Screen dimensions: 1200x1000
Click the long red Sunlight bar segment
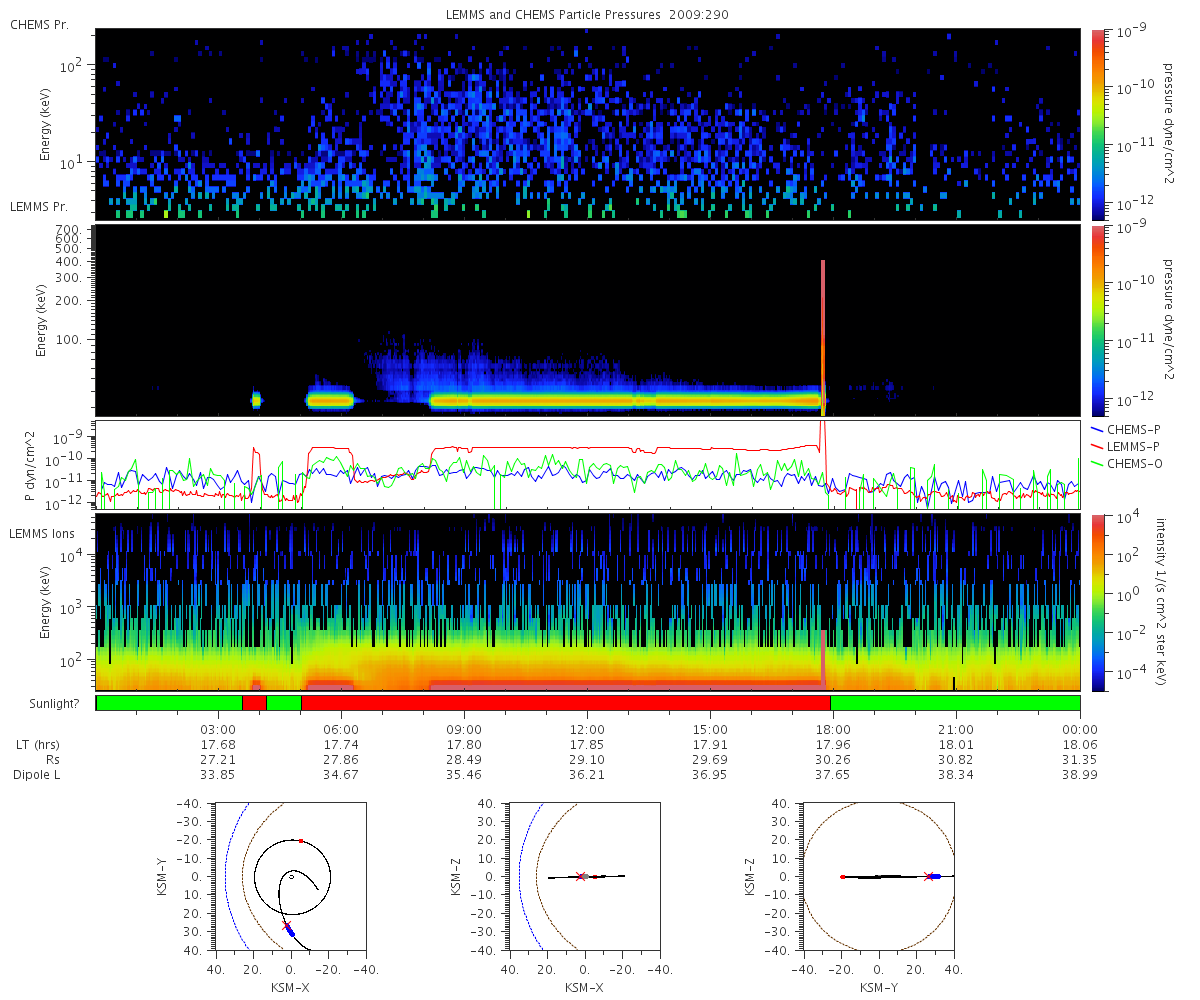point(565,703)
